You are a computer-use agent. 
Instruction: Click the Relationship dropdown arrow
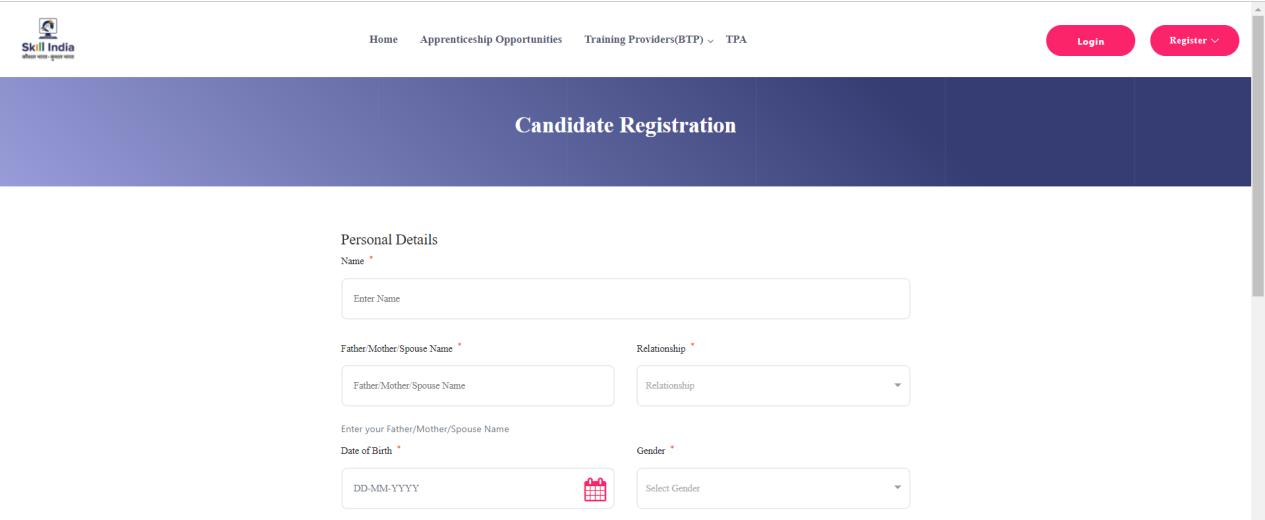[896, 386]
